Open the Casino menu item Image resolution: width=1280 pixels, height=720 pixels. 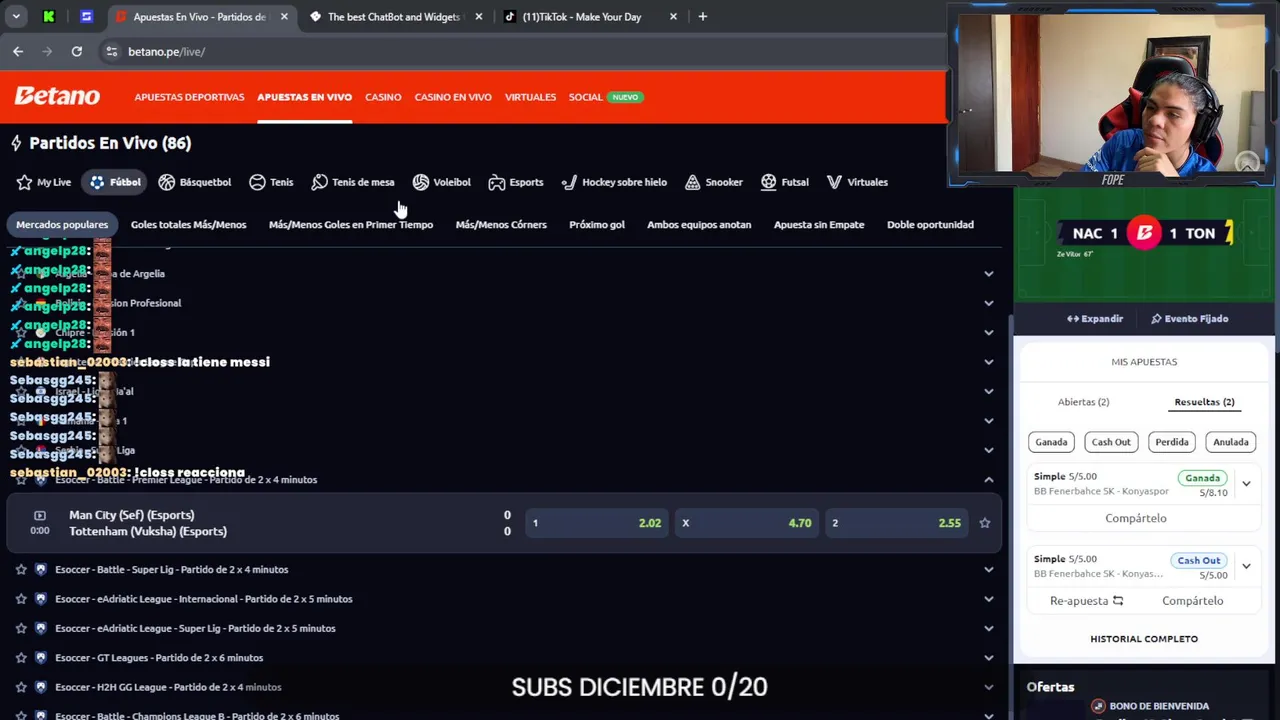point(383,97)
